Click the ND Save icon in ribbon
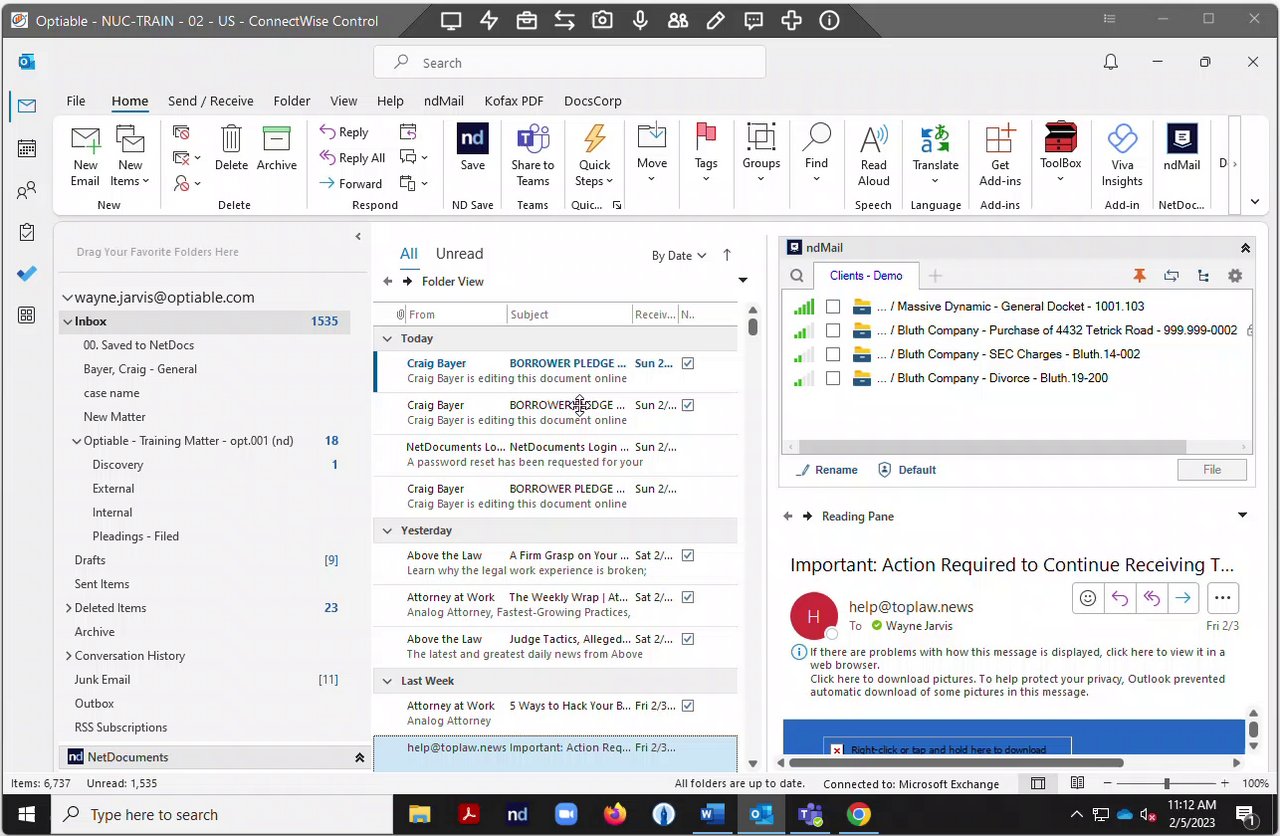This screenshot has height=836, width=1280. (x=472, y=141)
